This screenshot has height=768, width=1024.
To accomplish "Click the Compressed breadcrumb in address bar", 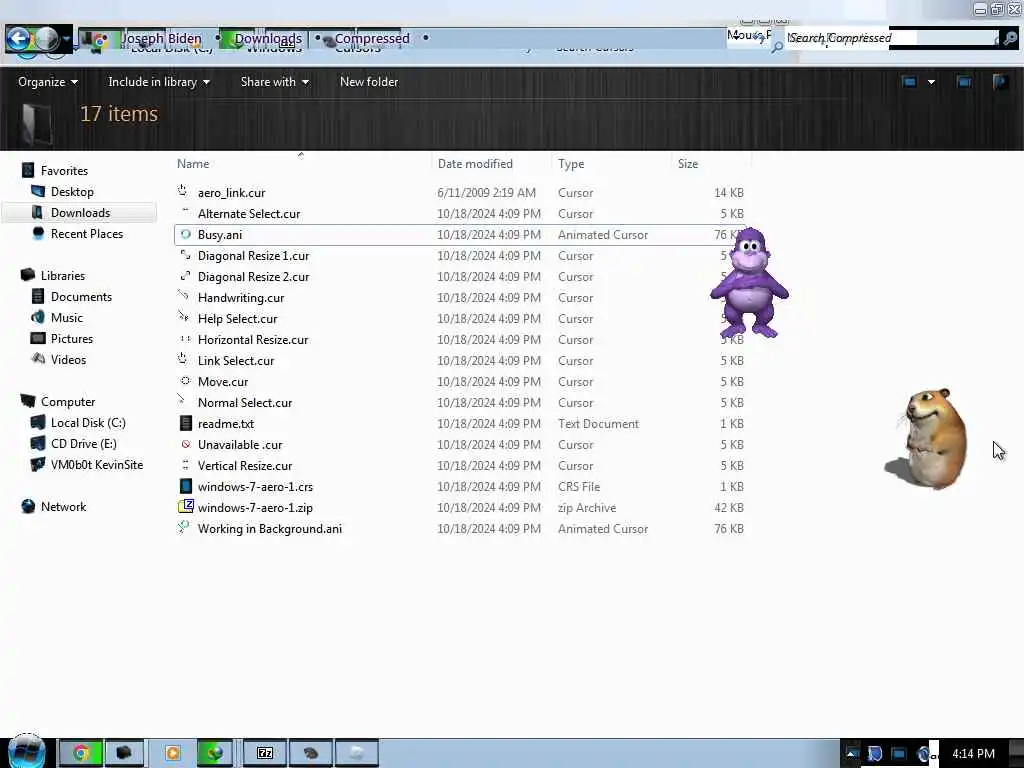I will coord(372,39).
